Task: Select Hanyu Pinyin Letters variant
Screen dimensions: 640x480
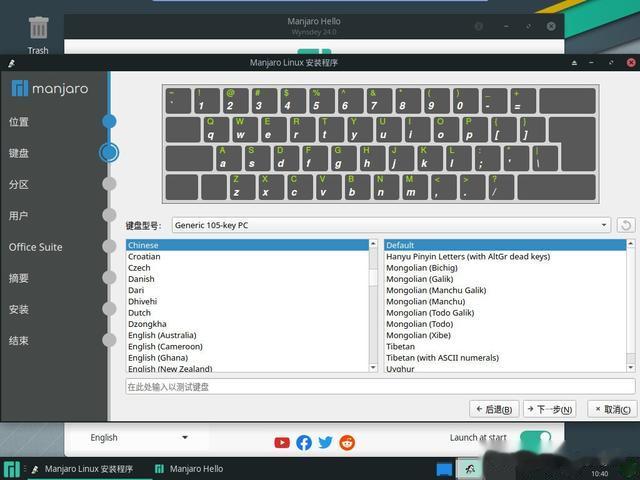Action: [505, 257]
